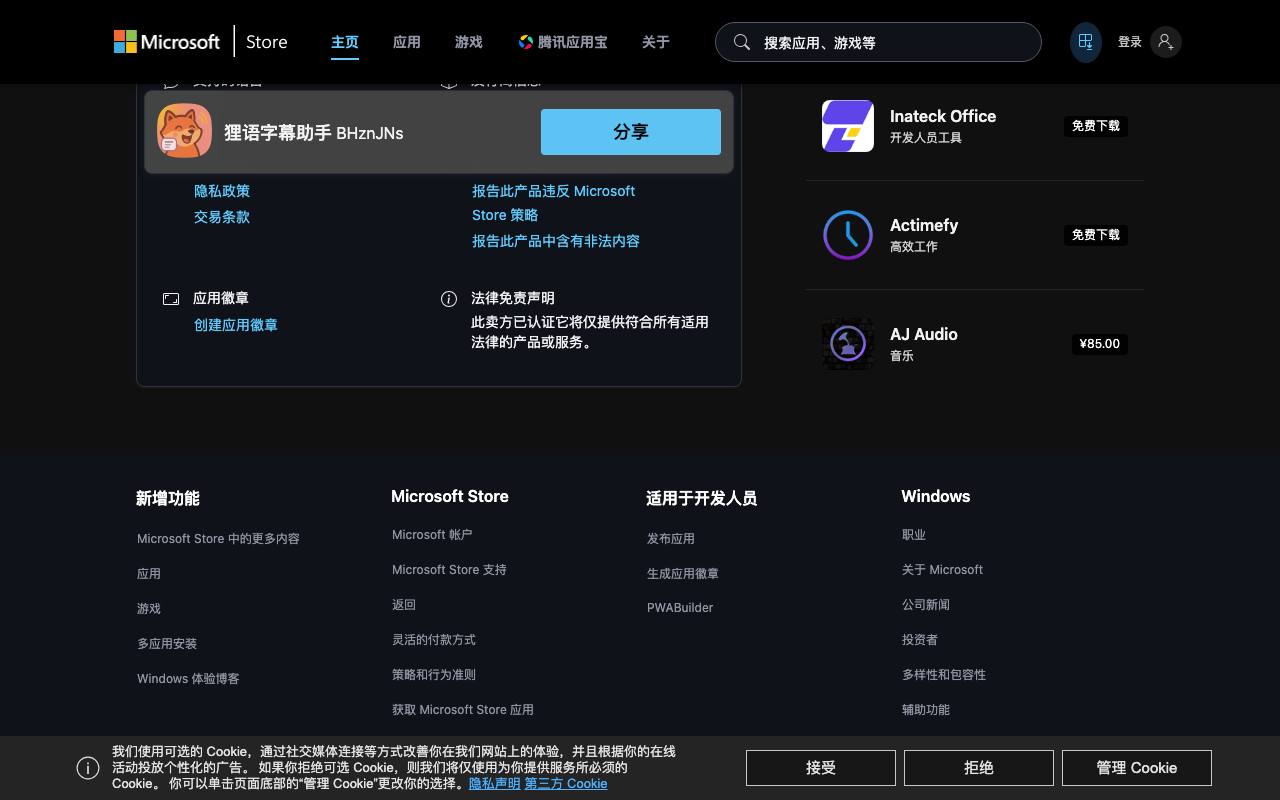Open the 关于 menu in header
The width and height of the screenshot is (1280, 800).
tap(656, 42)
